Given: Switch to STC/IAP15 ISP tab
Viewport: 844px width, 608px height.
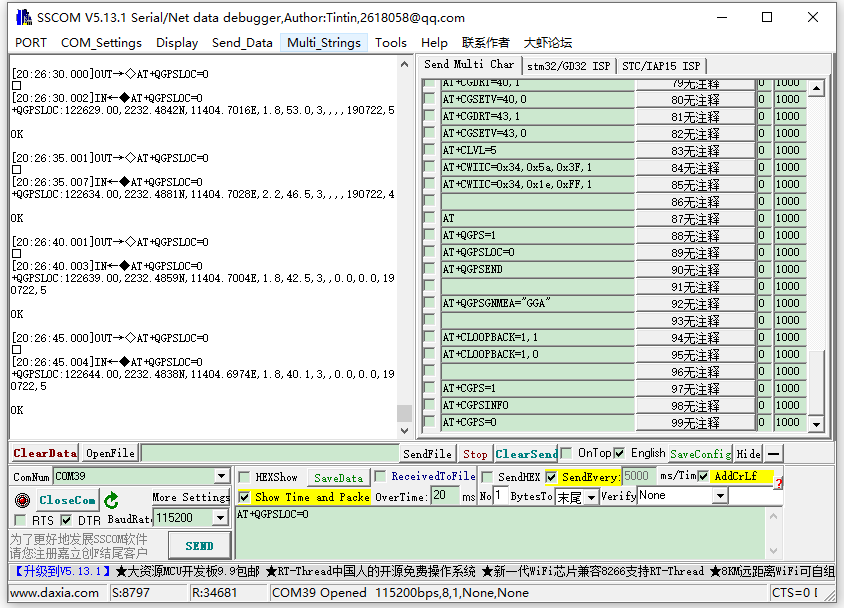Looking at the screenshot, I should 661,66.
